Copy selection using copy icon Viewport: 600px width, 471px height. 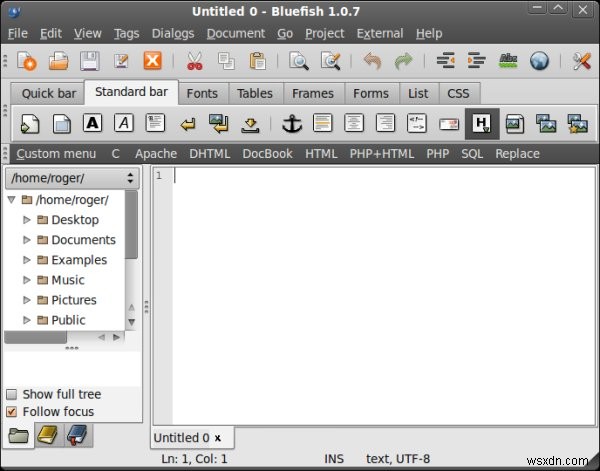point(226,61)
